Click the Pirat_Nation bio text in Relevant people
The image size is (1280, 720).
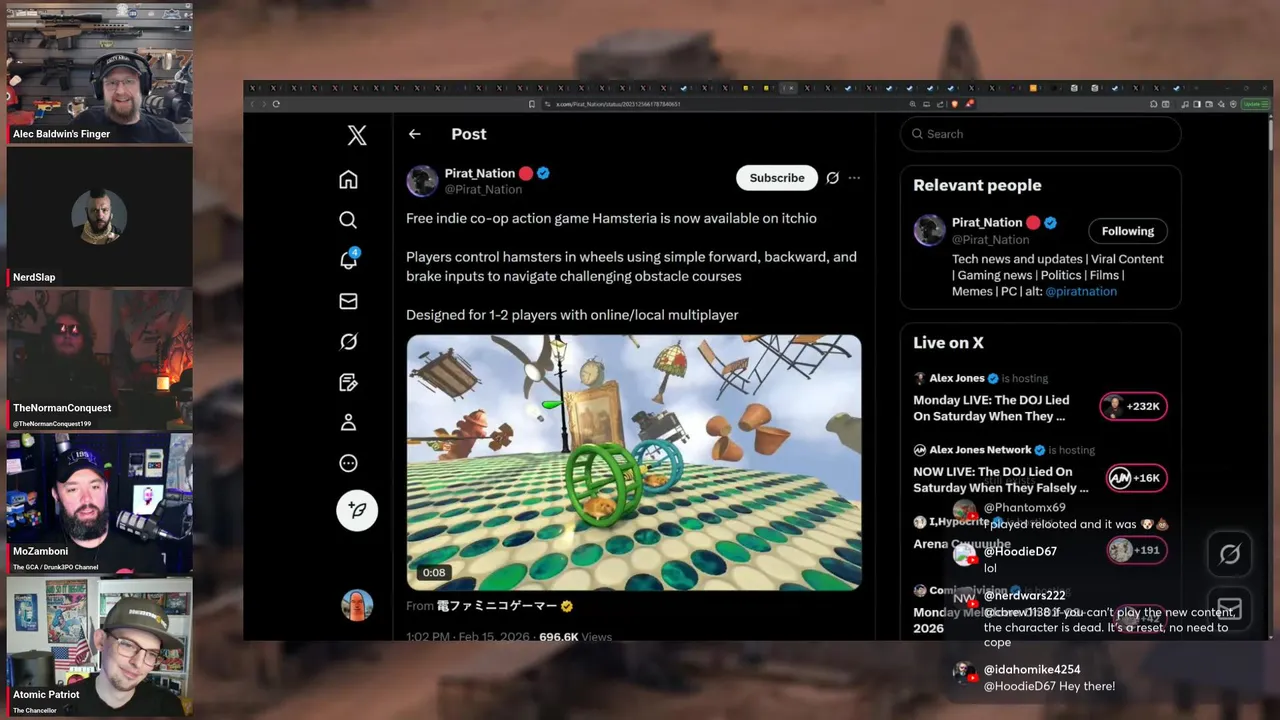click(x=1058, y=275)
